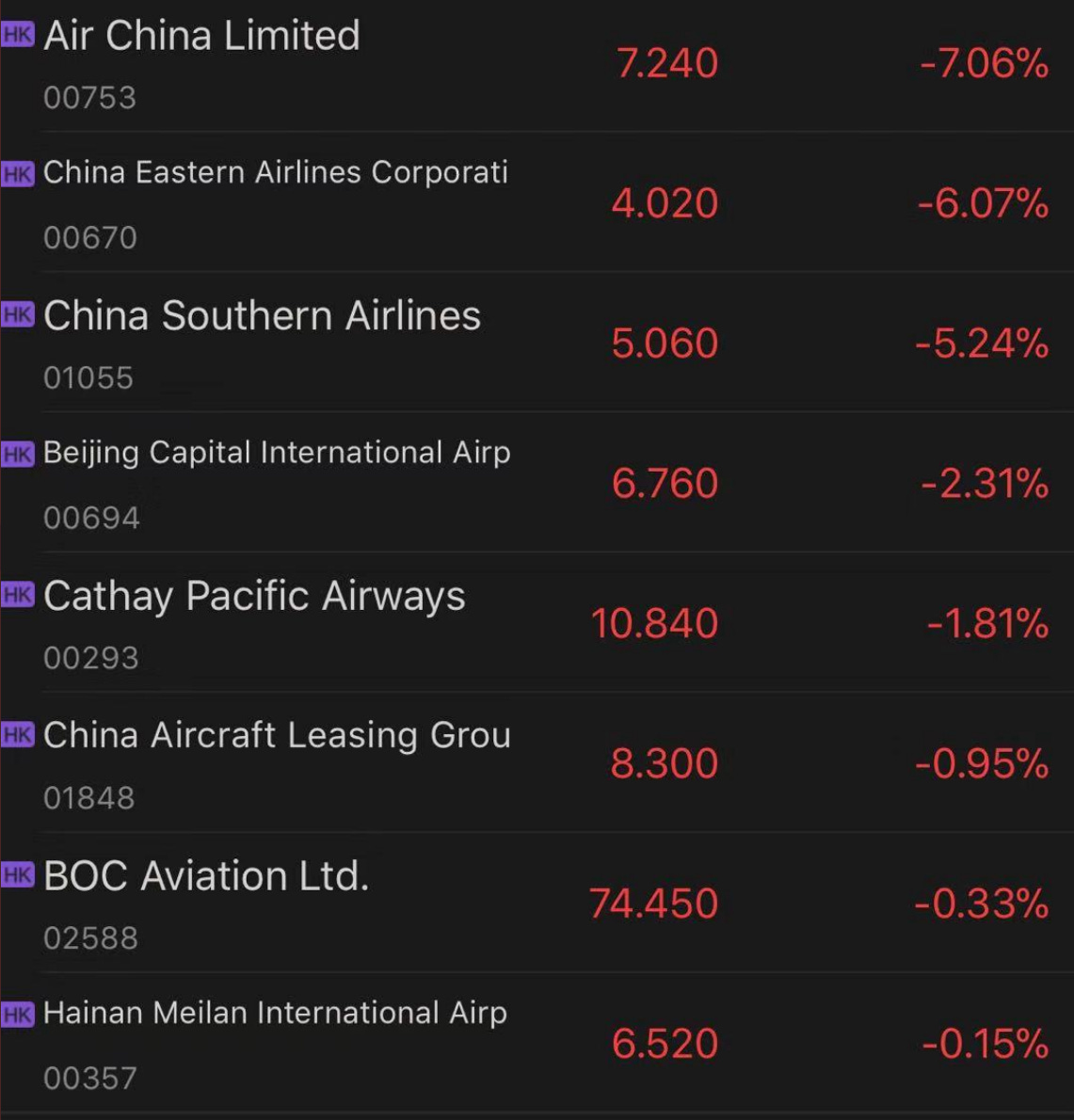The height and width of the screenshot is (1120, 1074).
Task: Tap the HK badge beside Air China Limited
Action: click(x=18, y=35)
